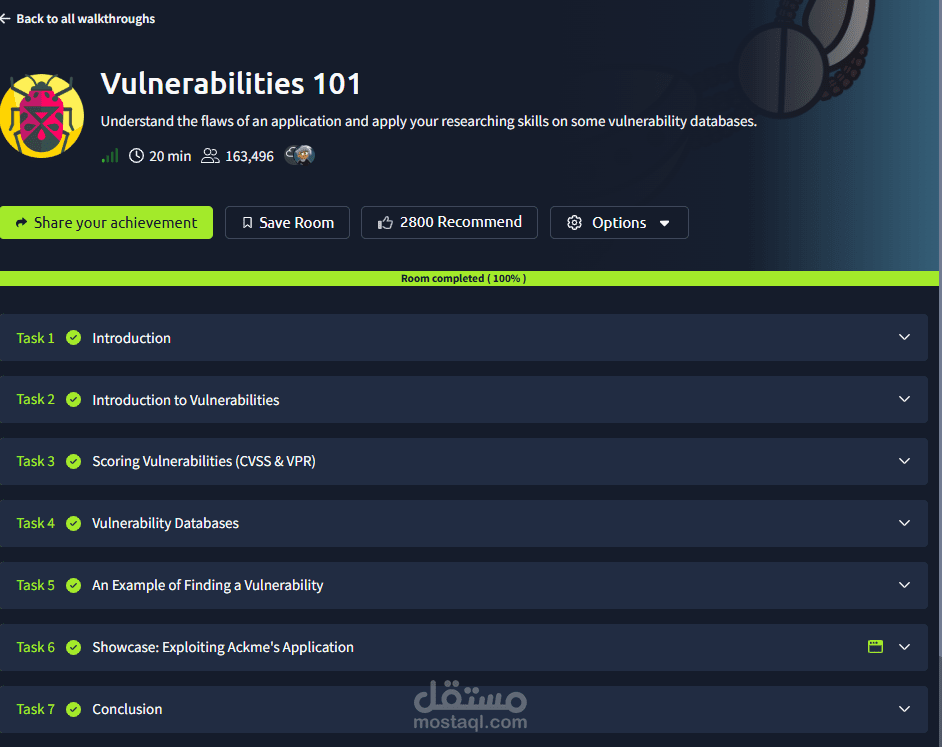Click the gear icon in Options button

click(x=574, y=222)
